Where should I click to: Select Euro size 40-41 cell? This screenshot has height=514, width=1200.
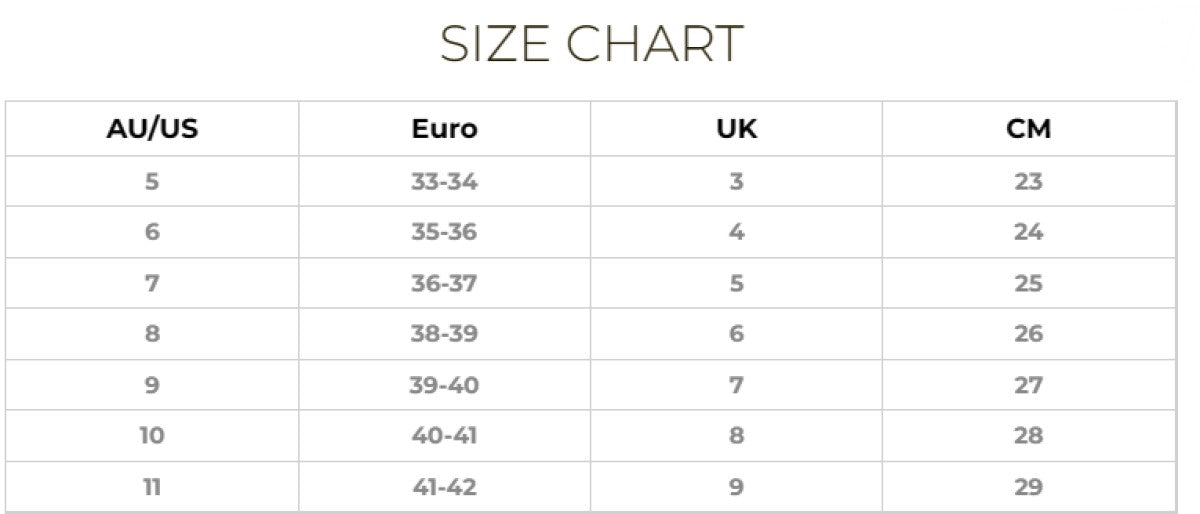[444, 436]
